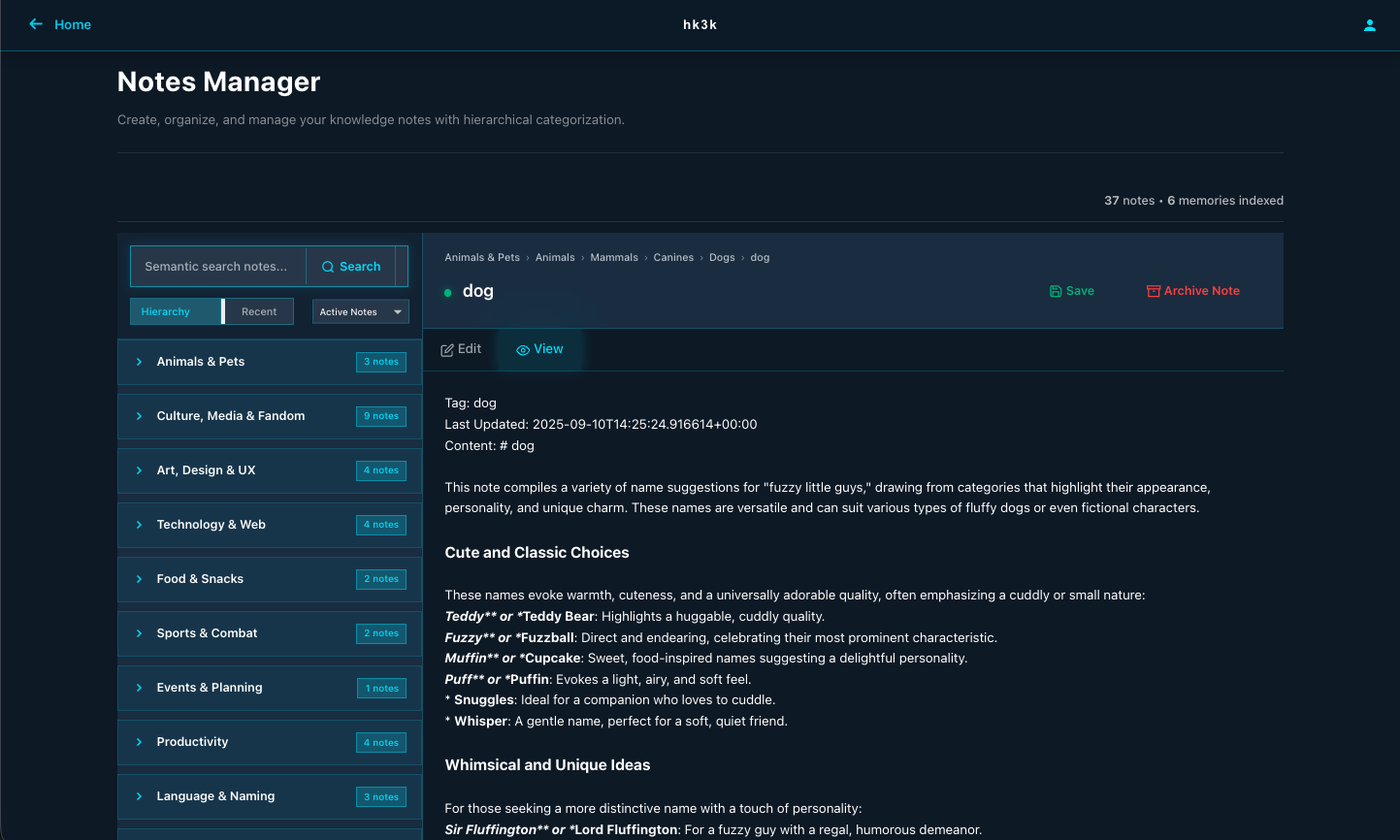Click the green status dot beside dog
Image resolution: width=1400 pixels, height=840 pixels.
click(x=448, y=292)
